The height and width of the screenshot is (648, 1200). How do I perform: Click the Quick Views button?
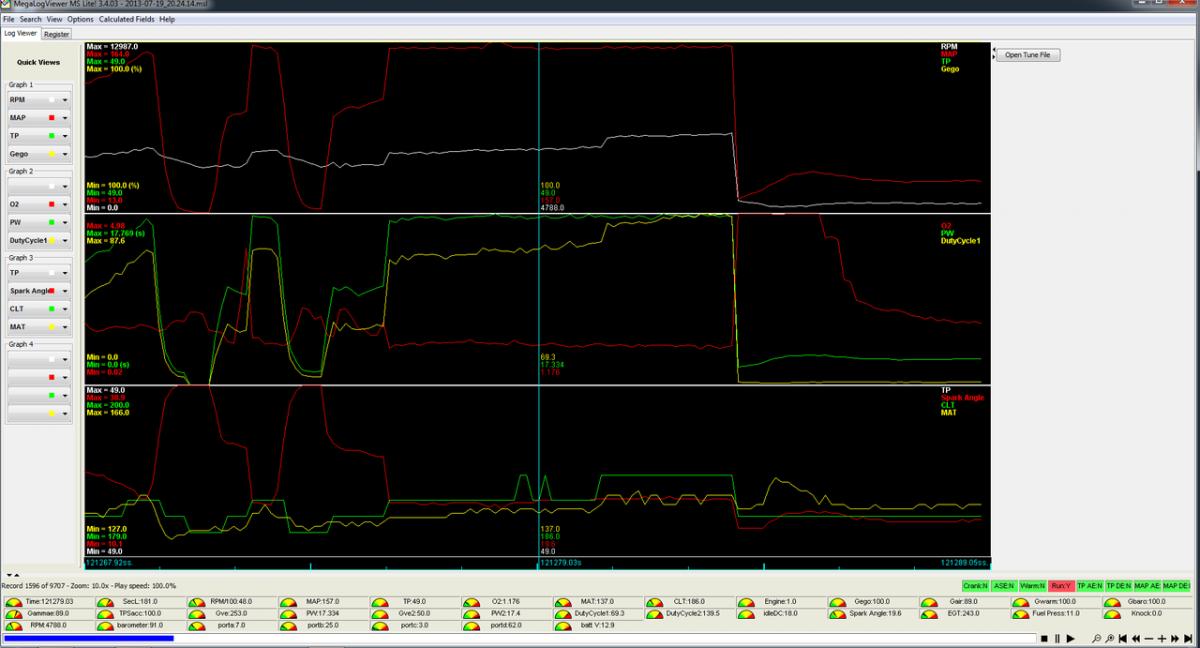pyautogui.click(x=38, y=62)
